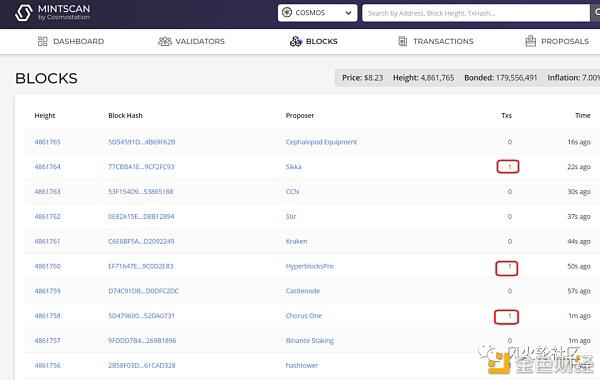The width and height of the screenshot is (600, 380).
Task: Open block hash 53F154D9...53865188
Action: 140,192
